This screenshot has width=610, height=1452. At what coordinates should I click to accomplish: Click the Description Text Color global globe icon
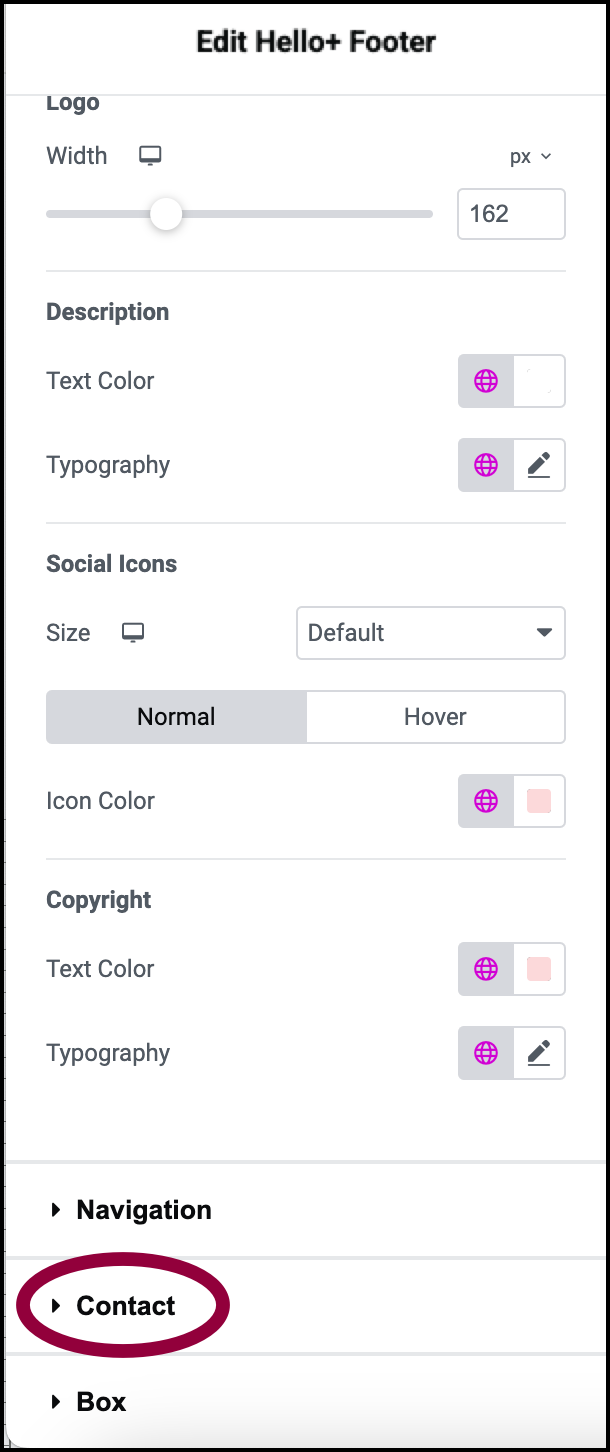coord(486,381)
